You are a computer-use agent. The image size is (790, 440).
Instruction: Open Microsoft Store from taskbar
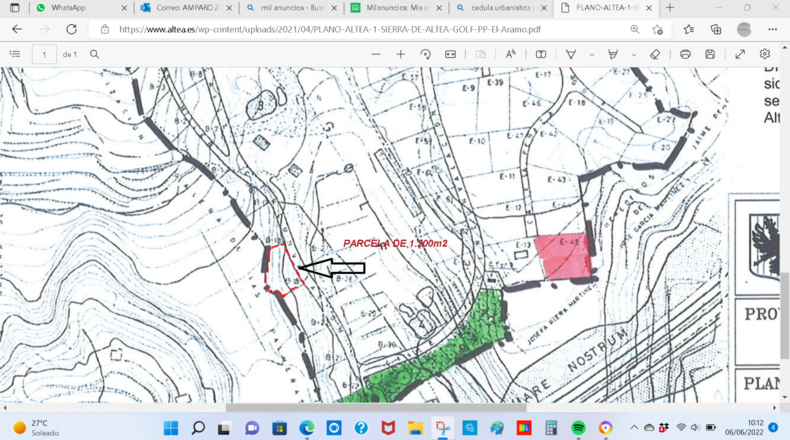click(x=279, y=428)
